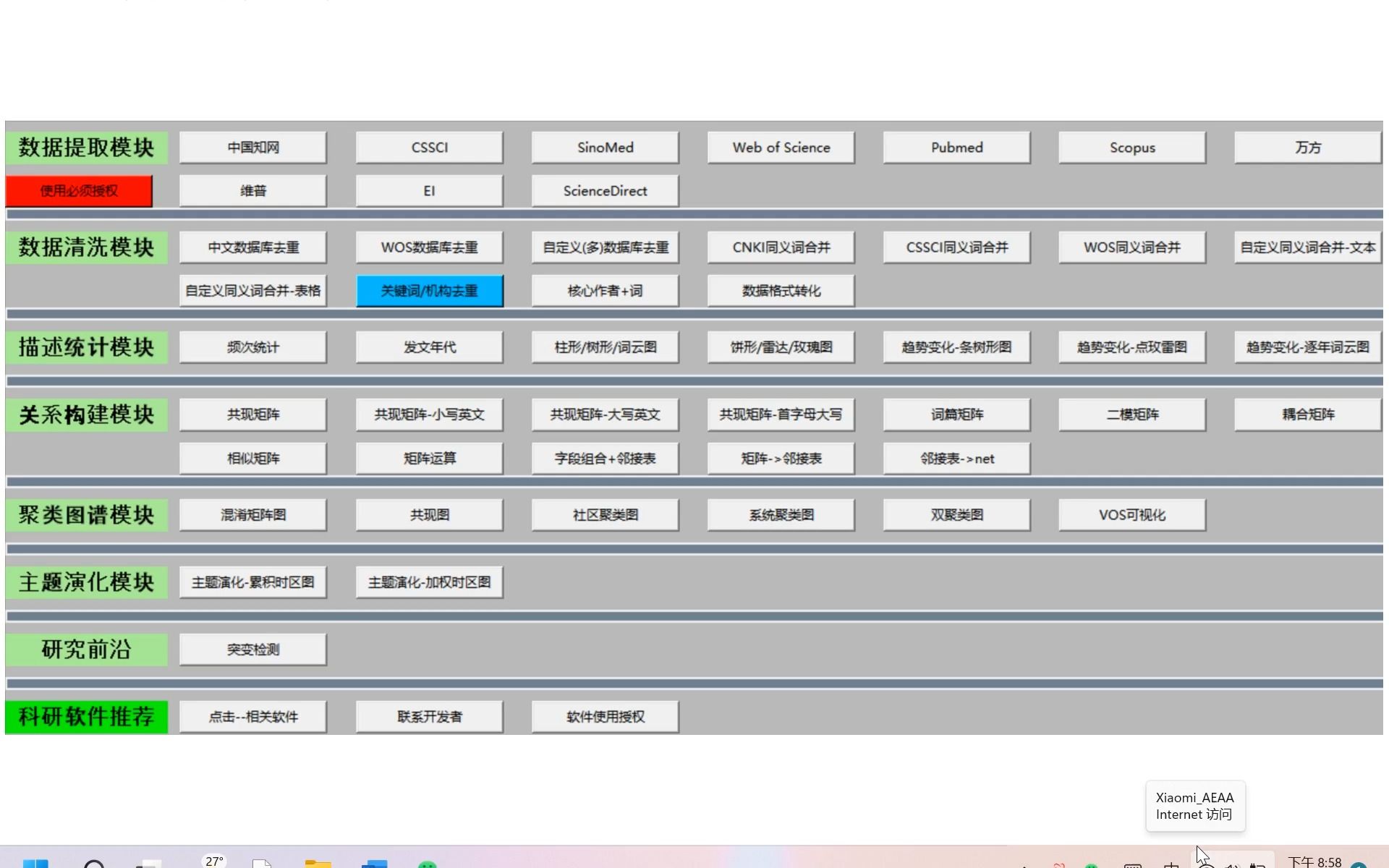This screenshot has height=868, width=1389.
Task: Open the 万方 extraction button
Action: 1308,148
